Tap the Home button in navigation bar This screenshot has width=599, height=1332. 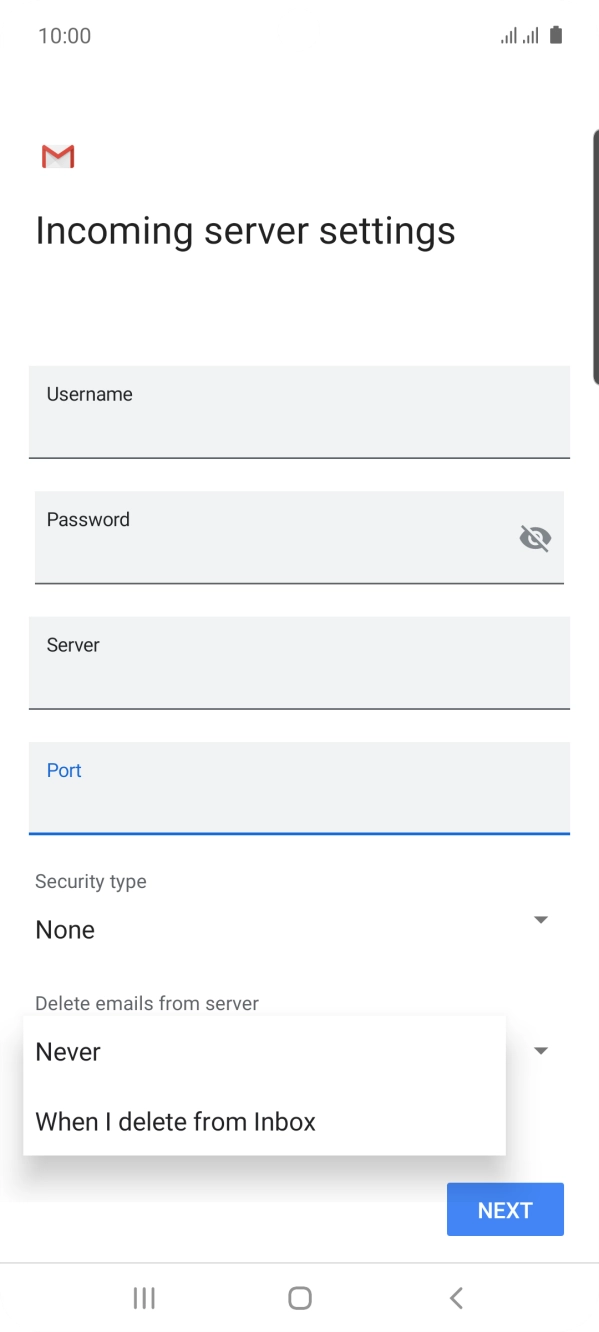pos(299,1297)
